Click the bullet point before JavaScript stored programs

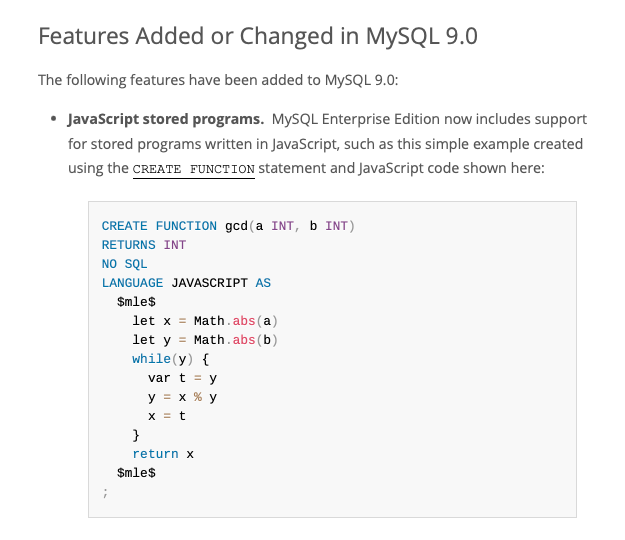coord(53,120)
